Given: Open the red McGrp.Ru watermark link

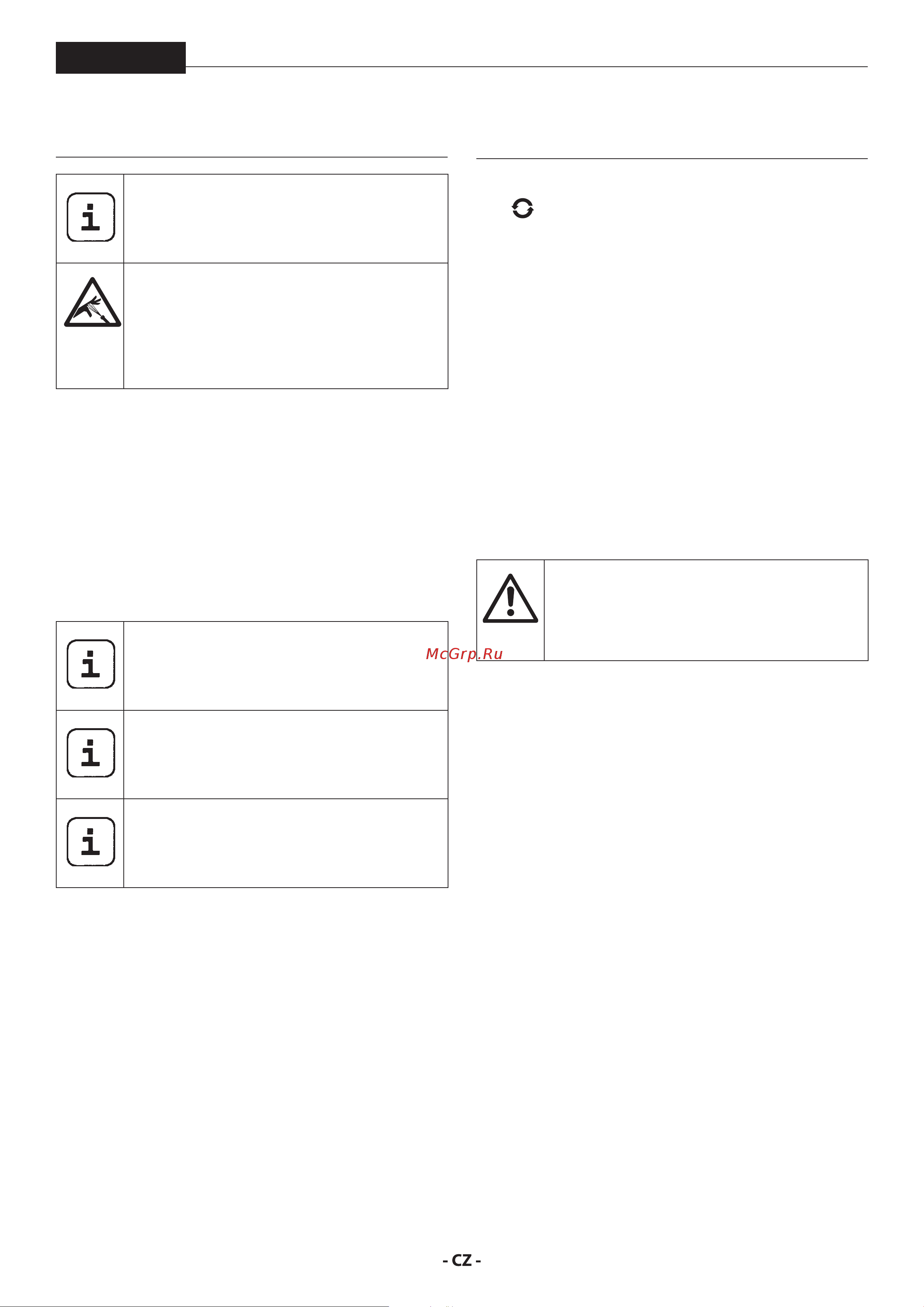Looking at the screenshot, I should coord(464,654).
